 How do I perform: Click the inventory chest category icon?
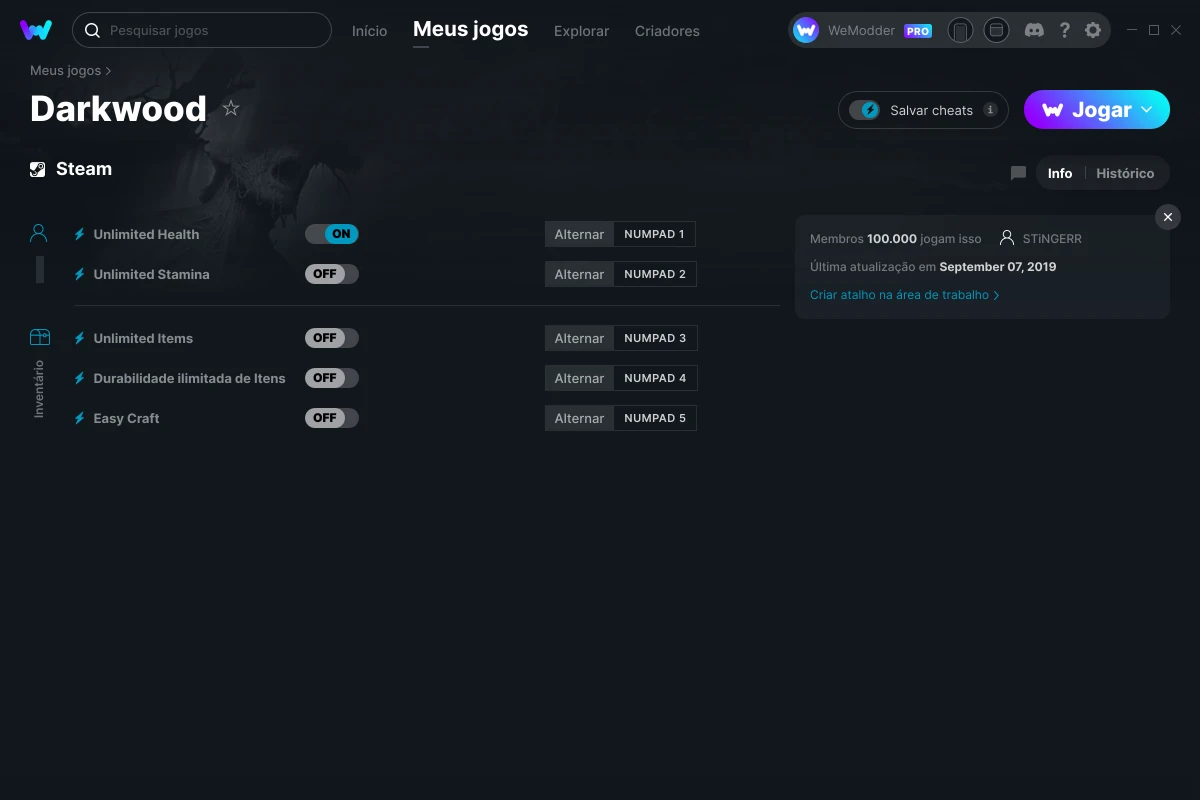pyautogui.click(x=39, y=337)
